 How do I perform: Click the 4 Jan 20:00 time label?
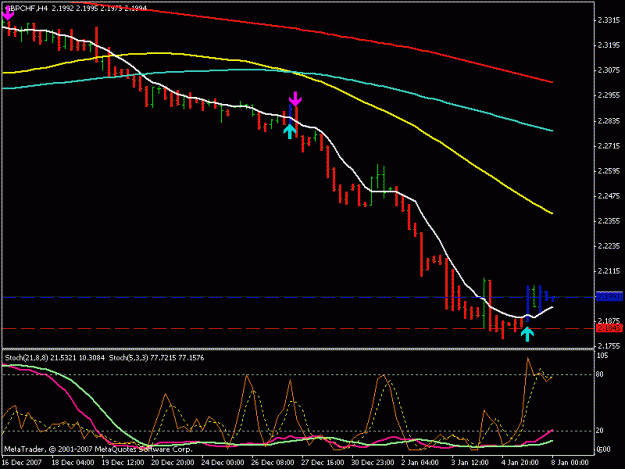pyautogui.click(x=520, y=463)
